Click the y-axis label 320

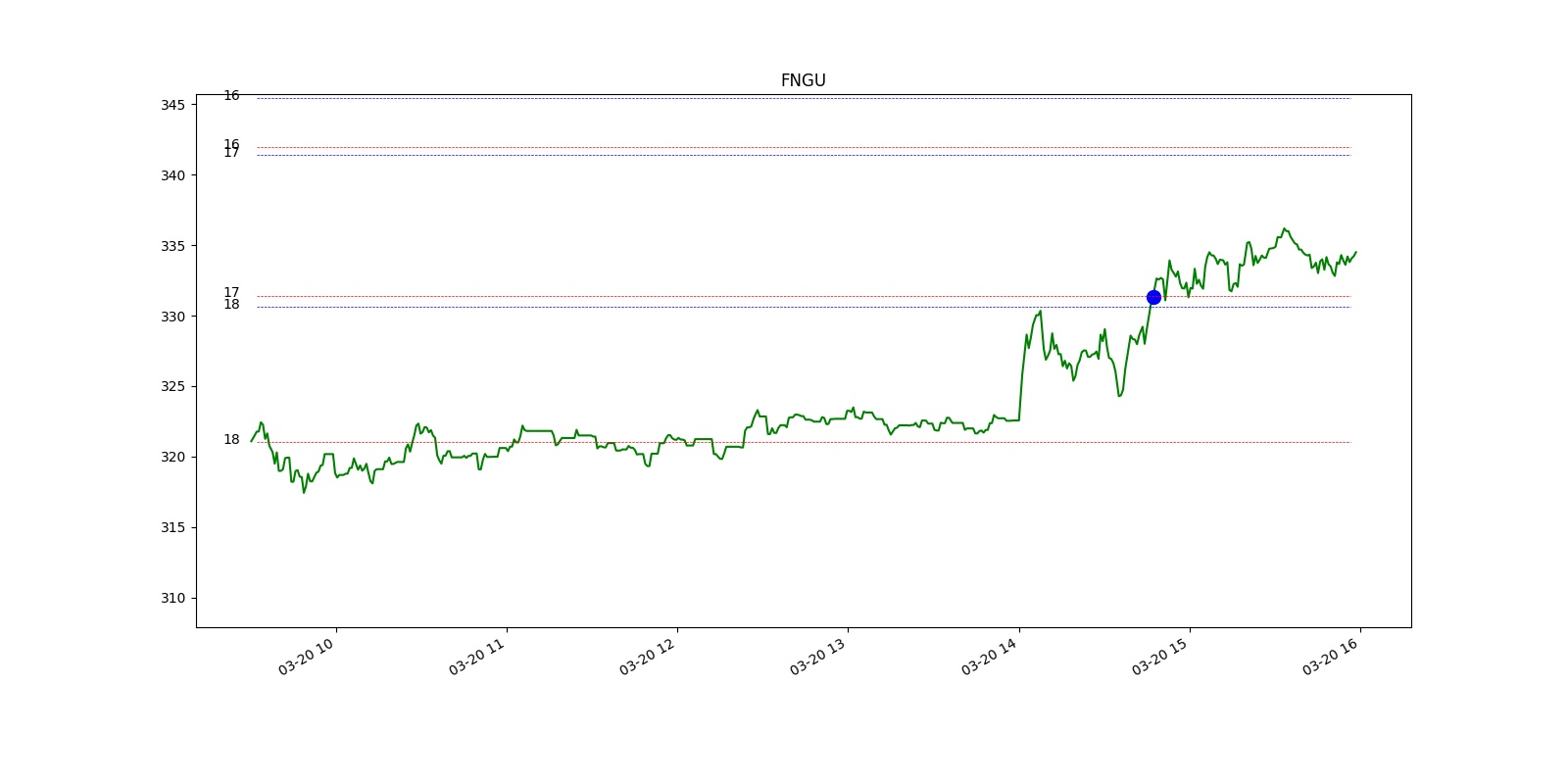point(172,457)
